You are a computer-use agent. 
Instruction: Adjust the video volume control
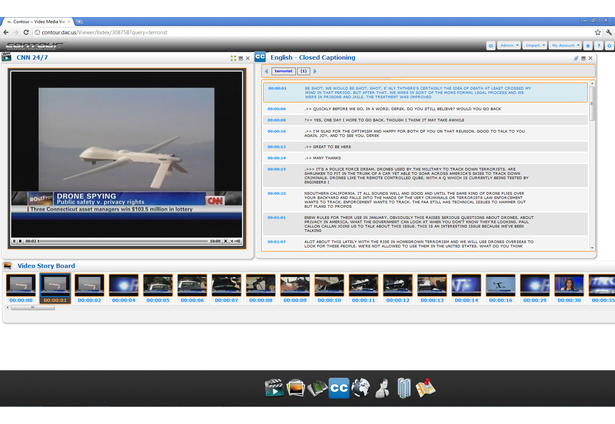point(235,241)
